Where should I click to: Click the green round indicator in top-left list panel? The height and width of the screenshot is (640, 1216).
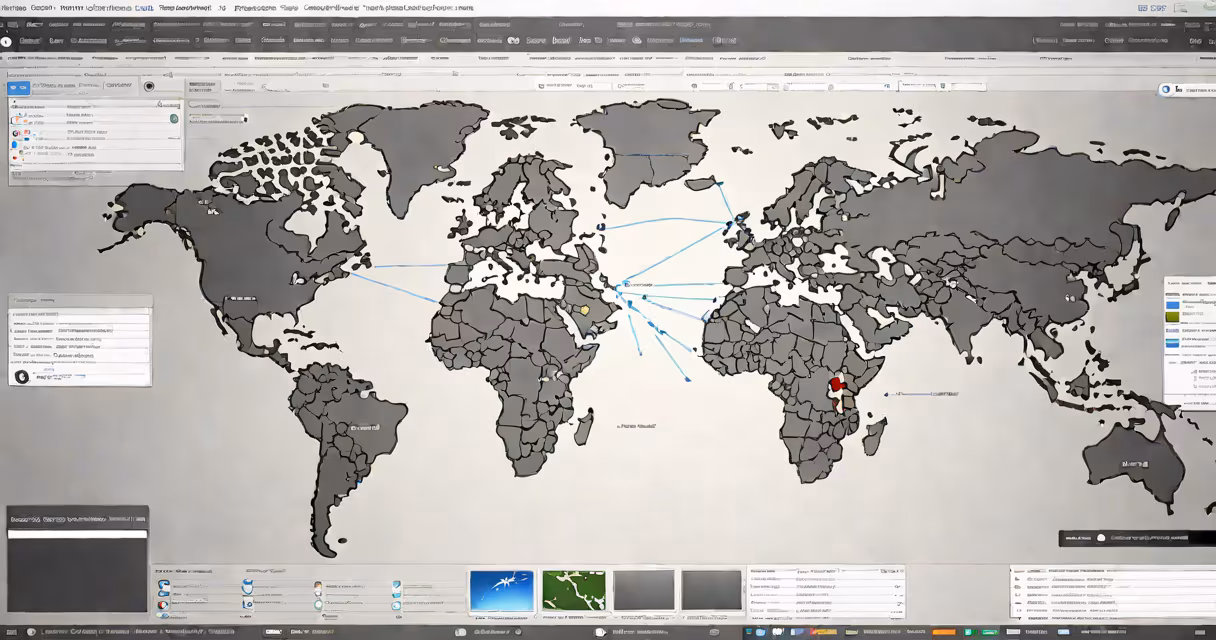pos(174,118)
